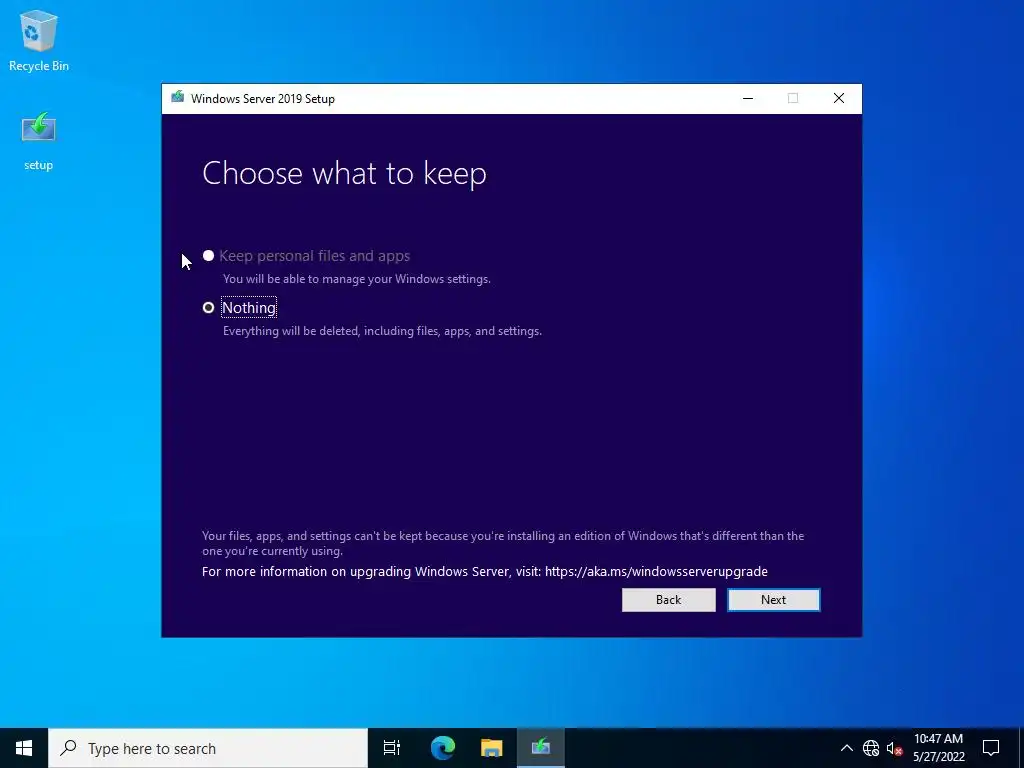Open the Action Center notifications icon
The width and height of the screenshot is (1024, 768).
pos(991,748)
